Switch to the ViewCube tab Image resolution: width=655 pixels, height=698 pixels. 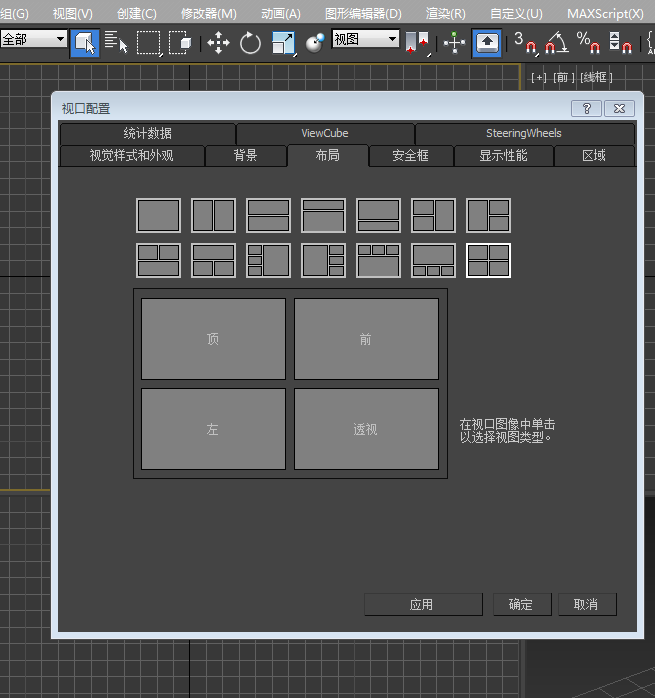click(325, 133)
